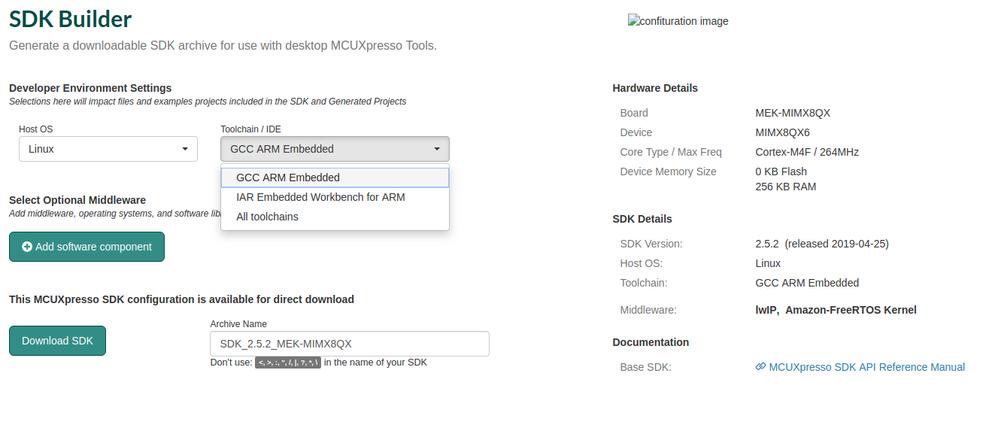Click the Amazon-FreeRTOS Kernel middleware entry
The image size is (998, 437).
[851, 310]
